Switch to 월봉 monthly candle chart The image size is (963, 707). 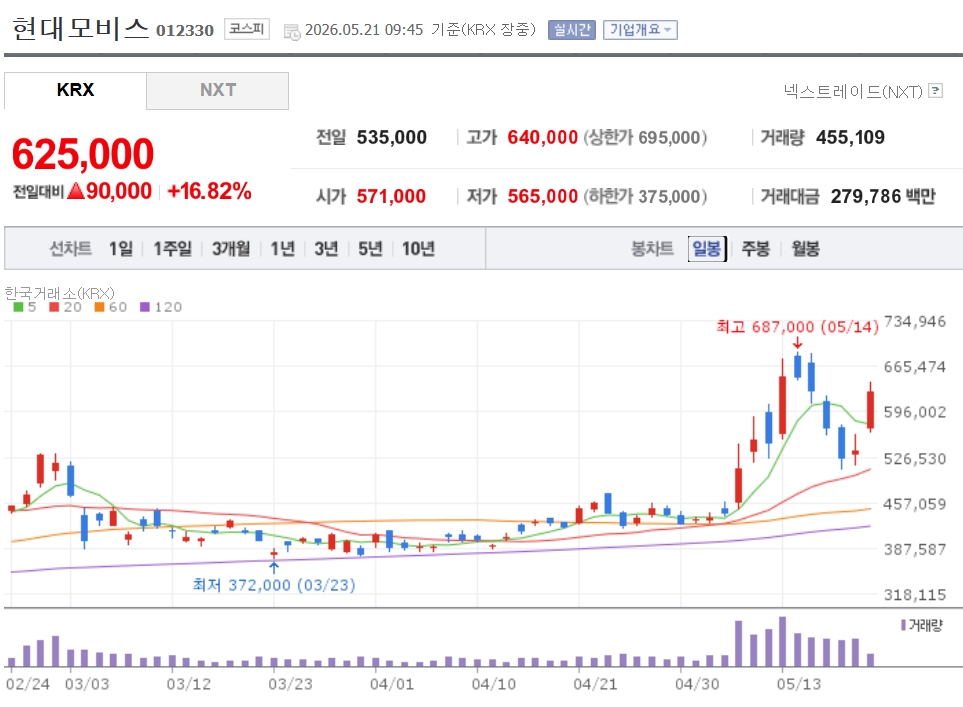(x=805, y=248)
